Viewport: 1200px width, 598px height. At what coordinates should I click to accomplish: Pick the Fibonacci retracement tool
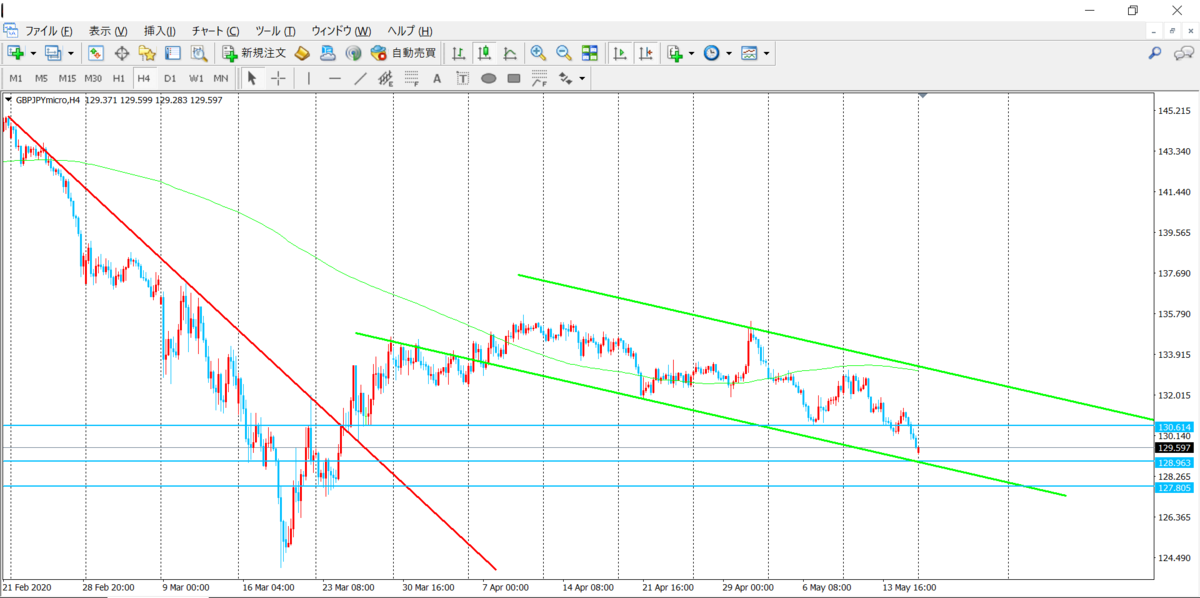(x=411, y=78)
